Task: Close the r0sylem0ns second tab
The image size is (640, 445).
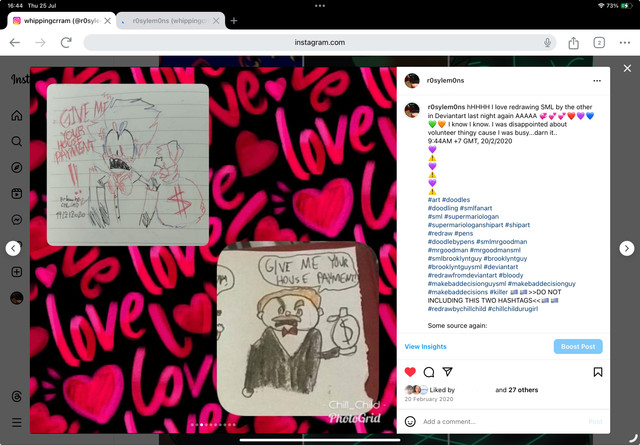Action: (x=216, y=20)
